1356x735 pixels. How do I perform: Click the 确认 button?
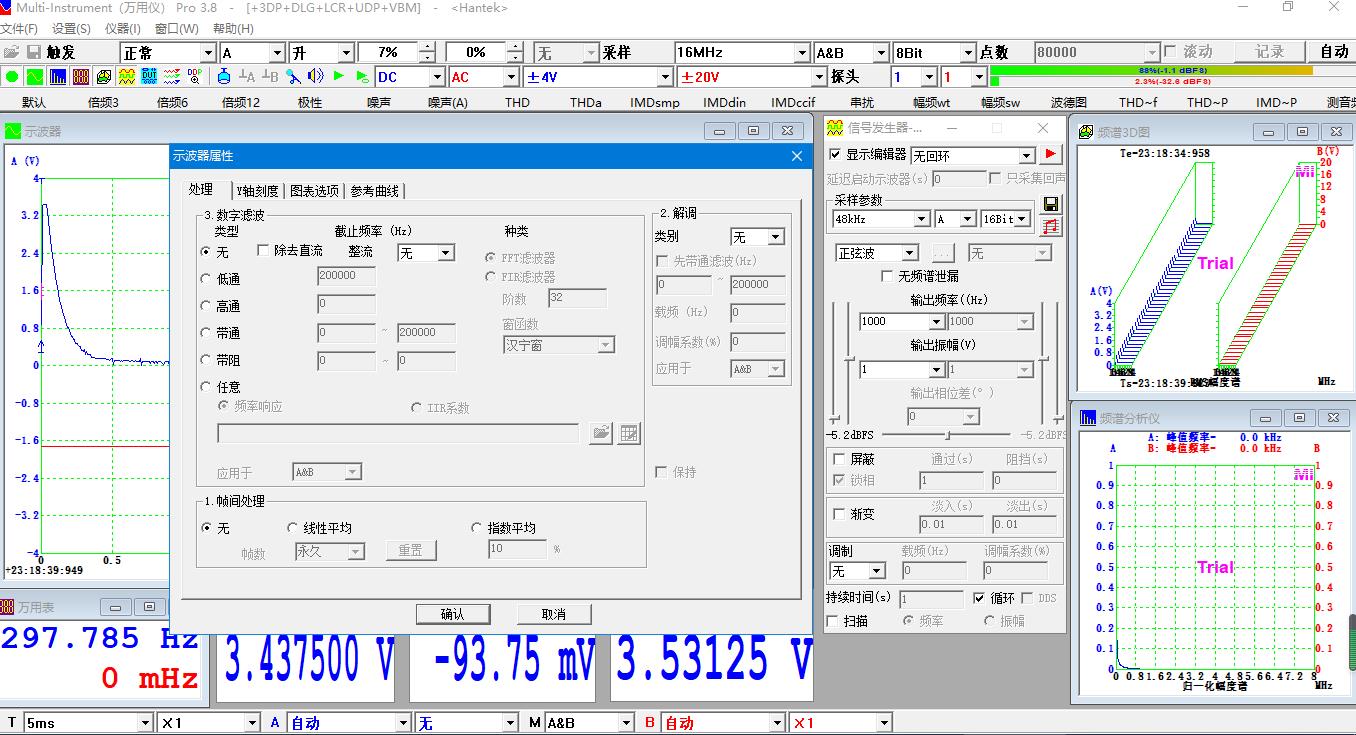[x=455, y=614]
